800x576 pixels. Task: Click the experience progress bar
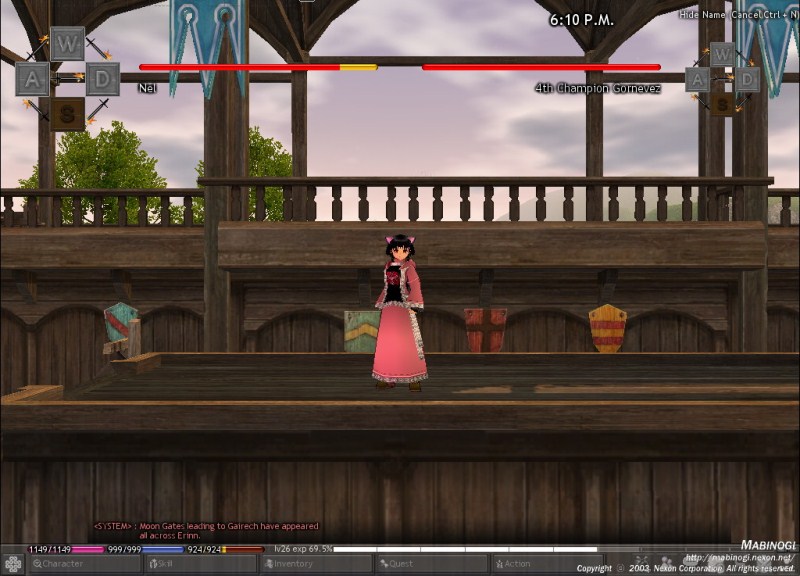[x=465, y=549]
